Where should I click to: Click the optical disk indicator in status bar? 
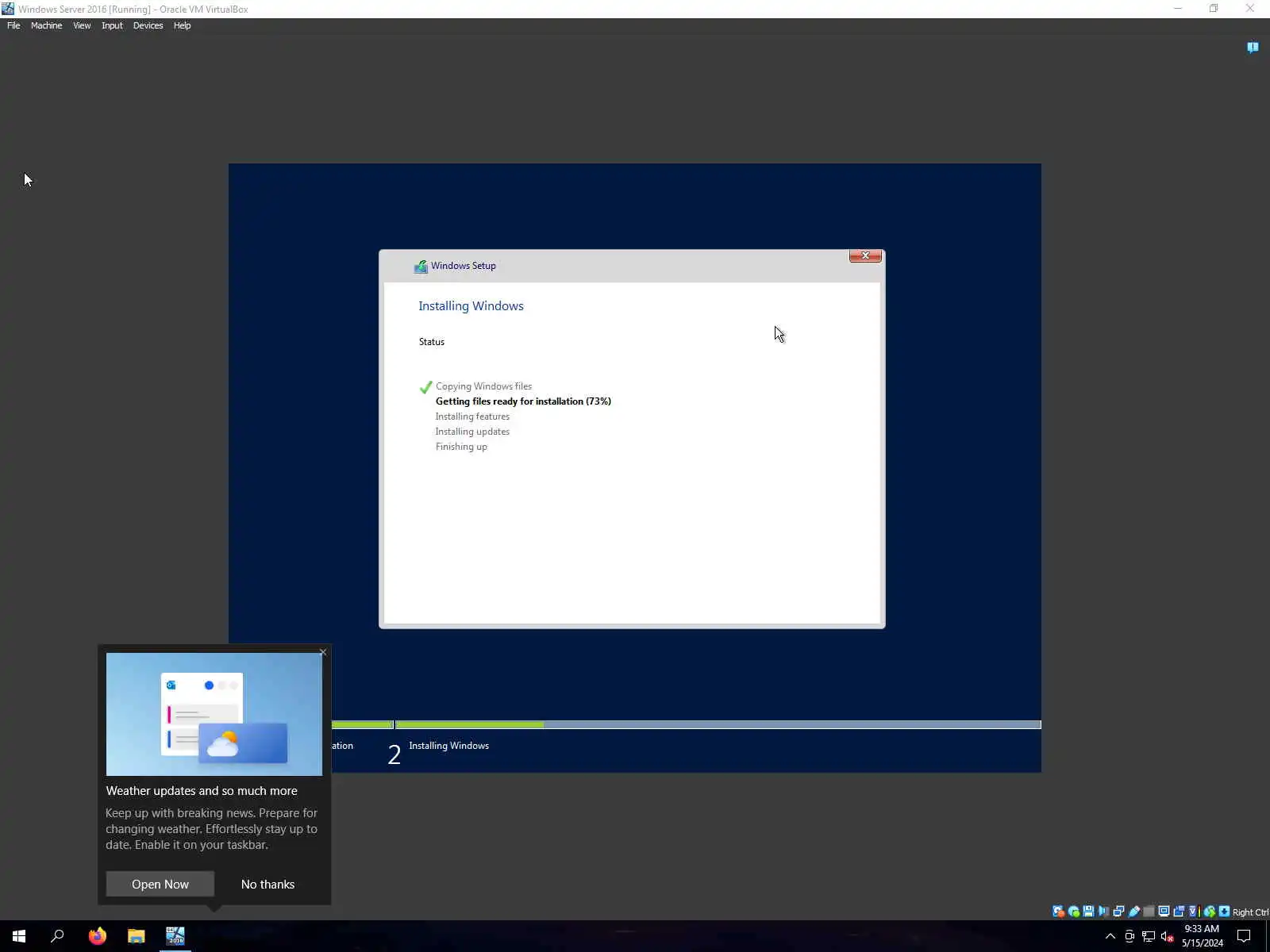click(x=1073, y=912)
